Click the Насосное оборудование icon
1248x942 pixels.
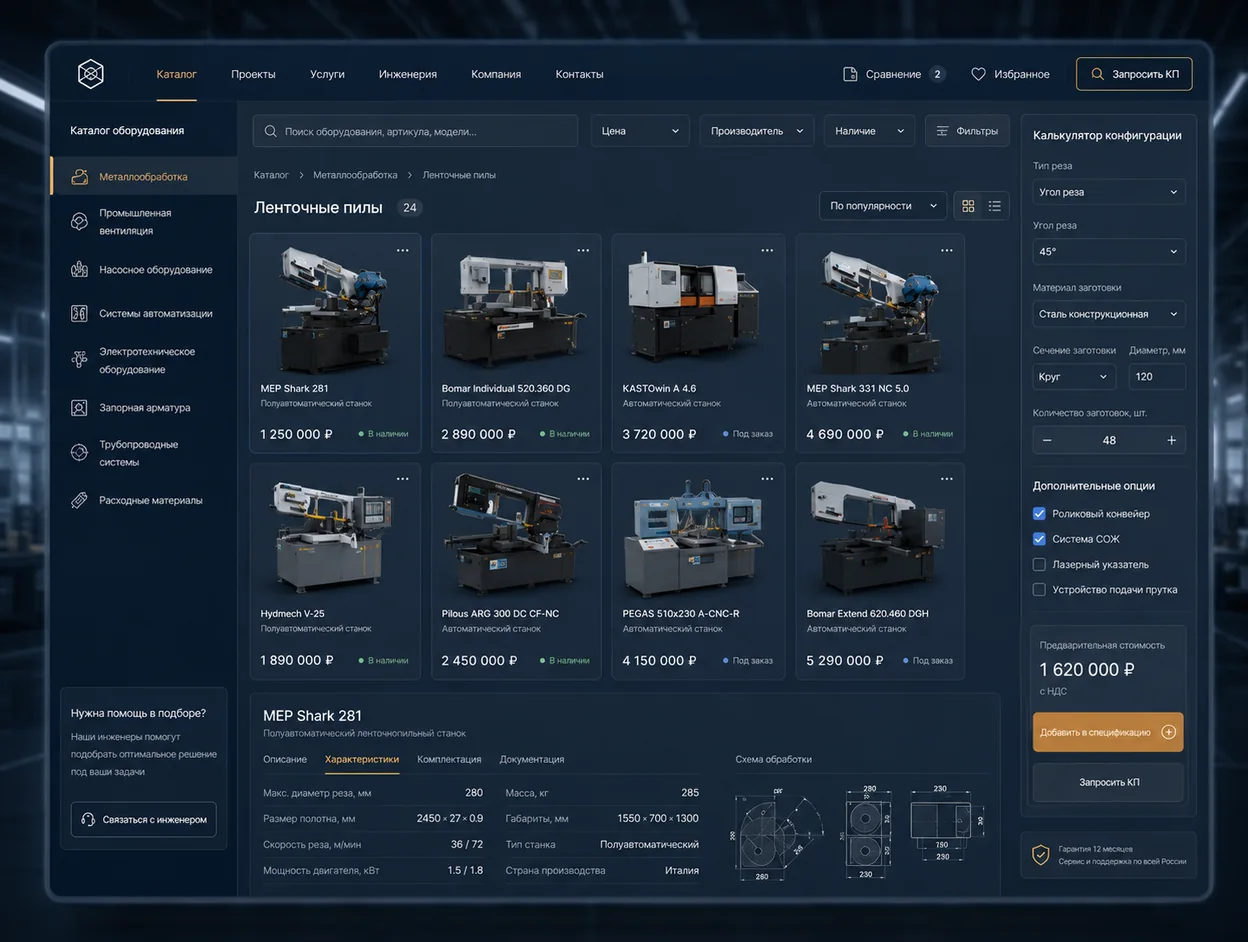pos(79,270)
